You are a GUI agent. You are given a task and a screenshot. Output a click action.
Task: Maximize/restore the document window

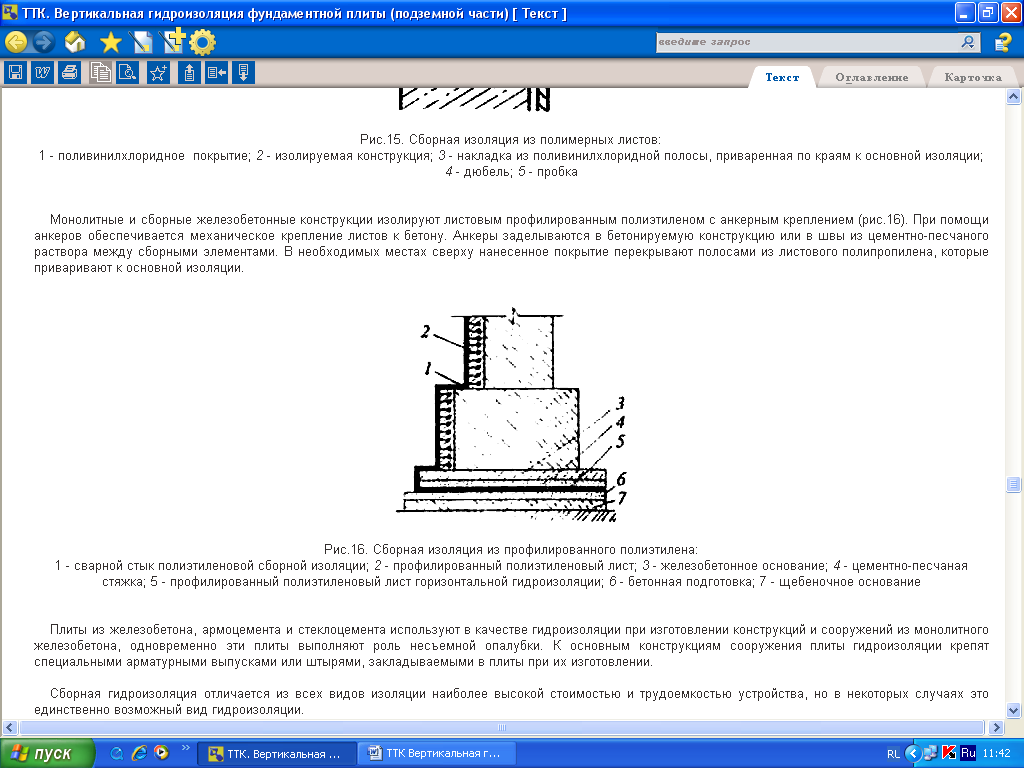tap(988, 12)
